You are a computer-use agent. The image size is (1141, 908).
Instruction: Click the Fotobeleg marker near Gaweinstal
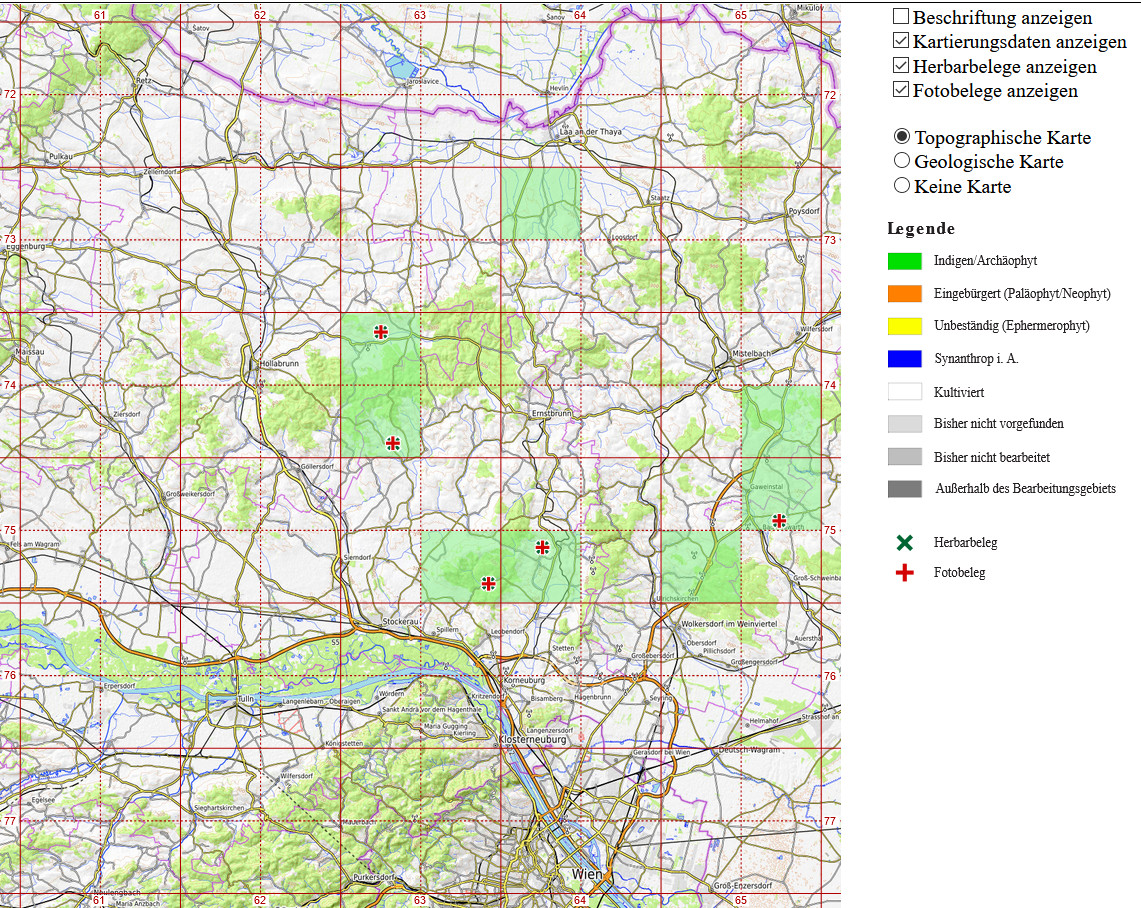coord(779,520)
